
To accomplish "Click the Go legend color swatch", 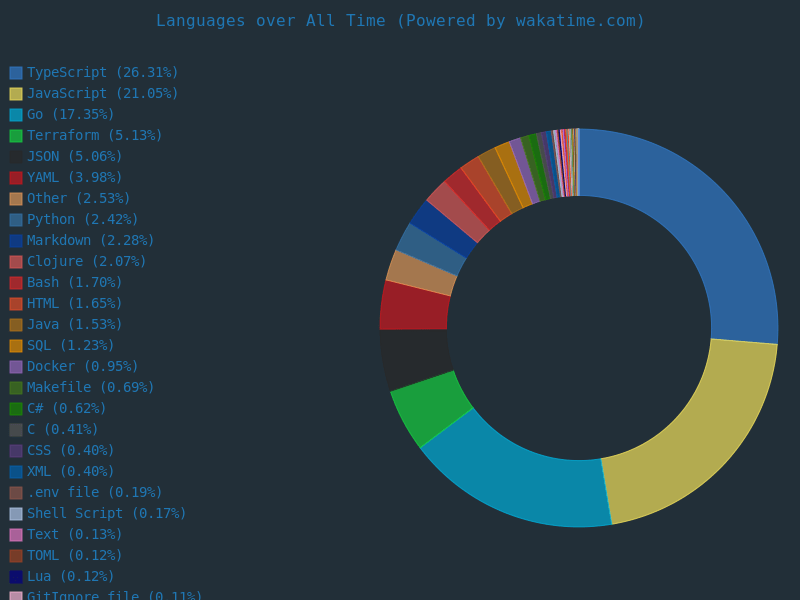I will click(16, 115).
